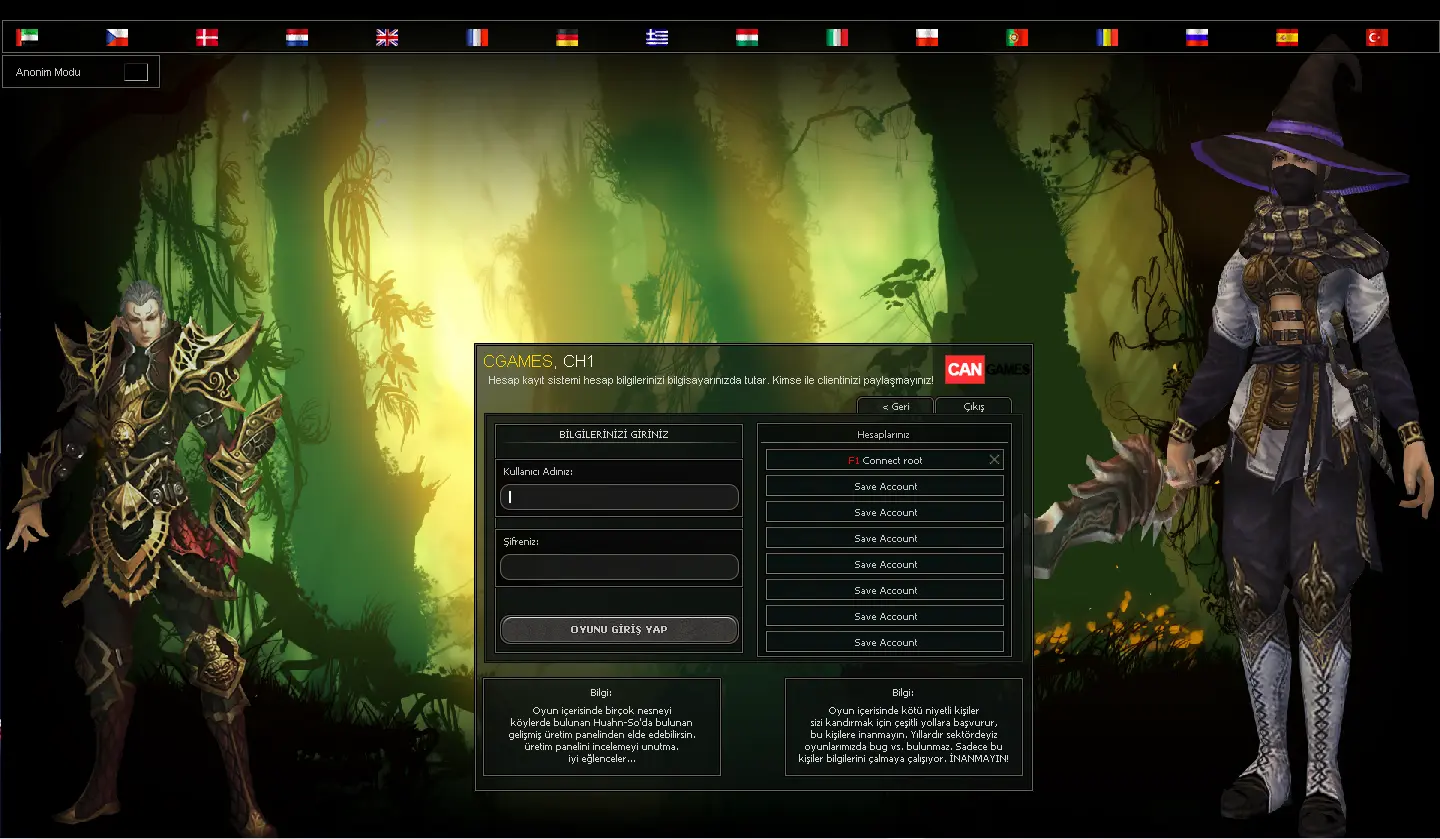
Task: Focus the Kullanıcı Adınız username field
Action: coord(619,497)
